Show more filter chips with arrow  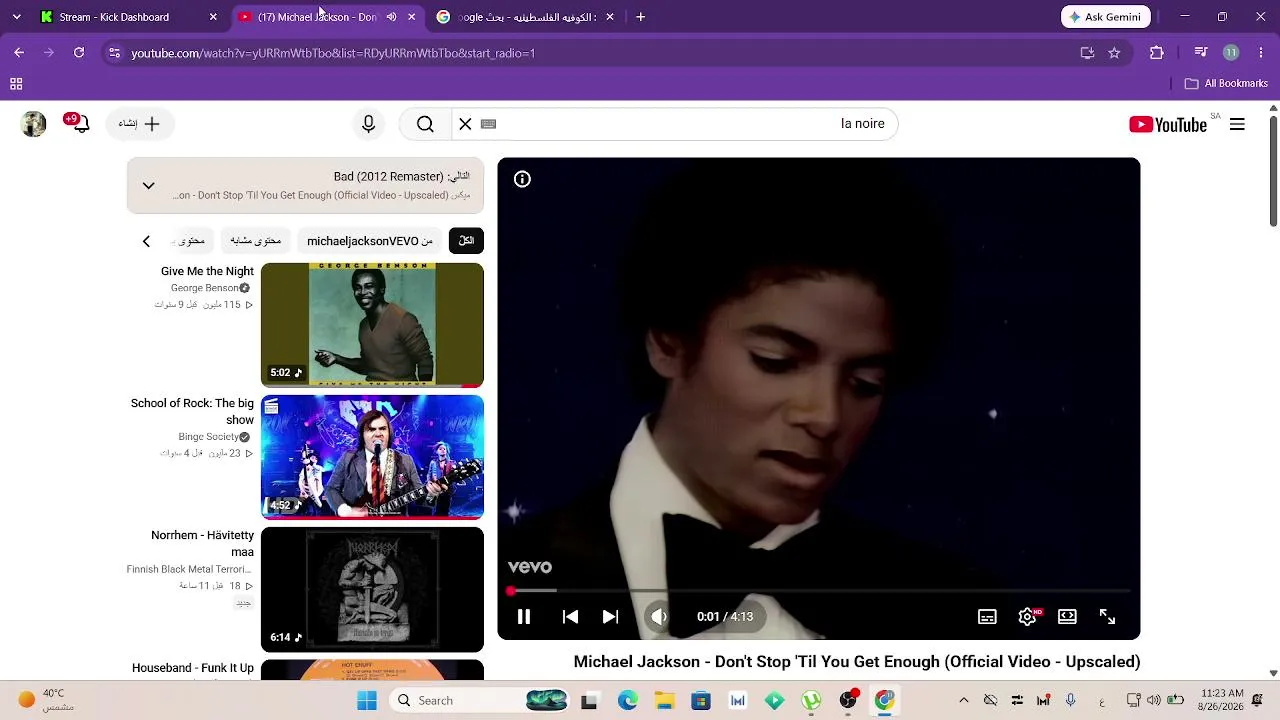(146, 241)
